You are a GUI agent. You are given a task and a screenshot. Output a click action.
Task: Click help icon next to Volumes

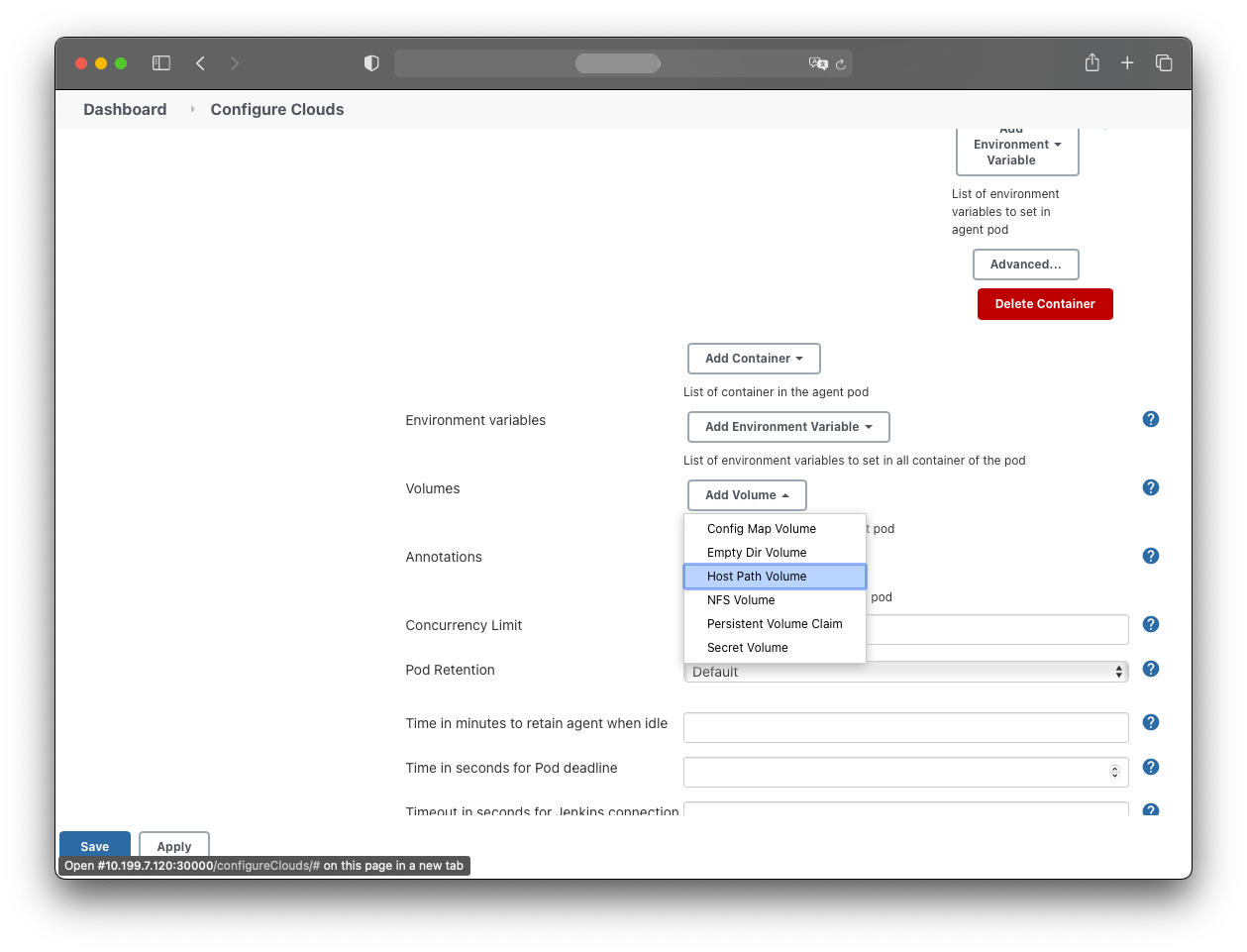[1150, 487]
